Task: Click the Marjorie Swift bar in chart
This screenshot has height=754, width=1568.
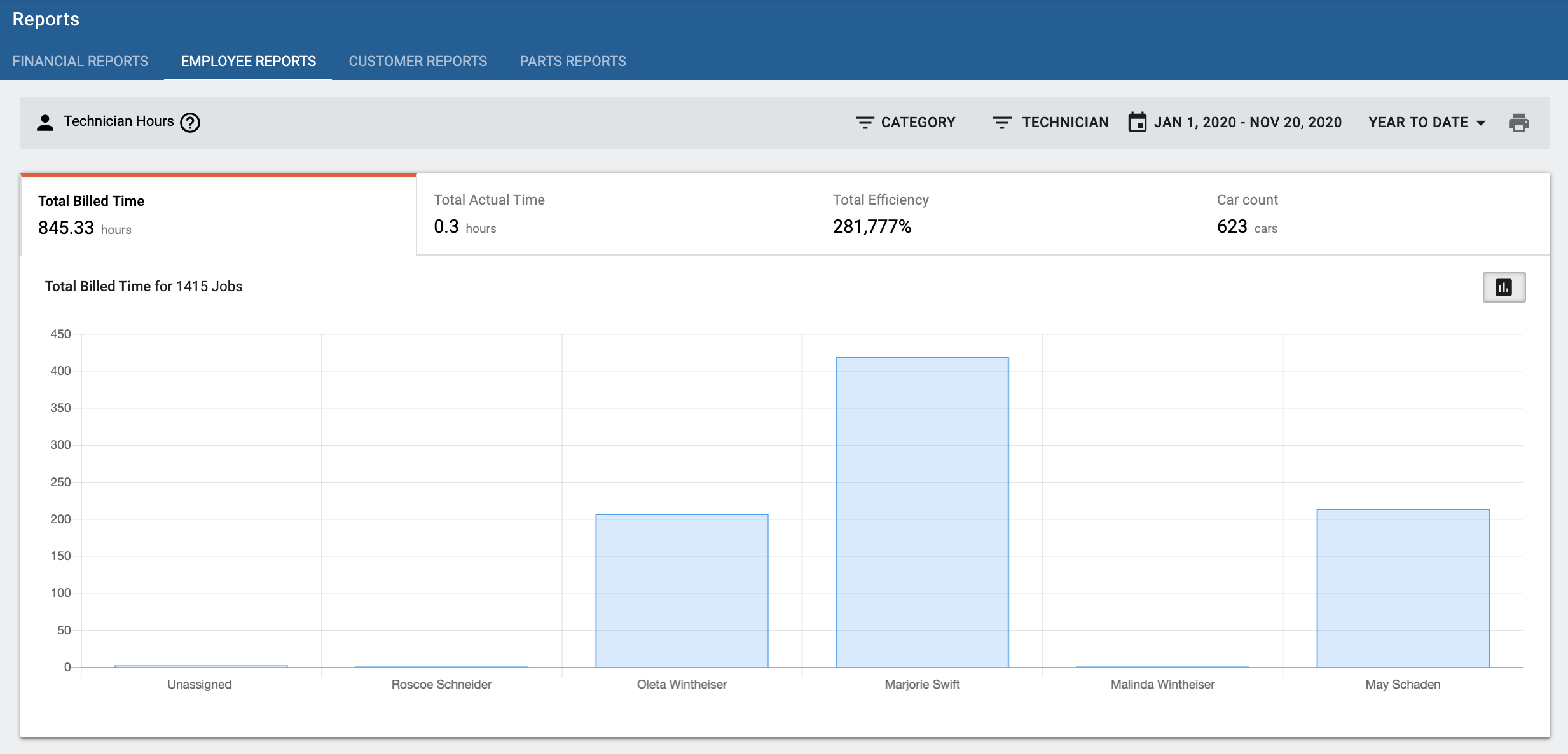Action: [922, 512]
